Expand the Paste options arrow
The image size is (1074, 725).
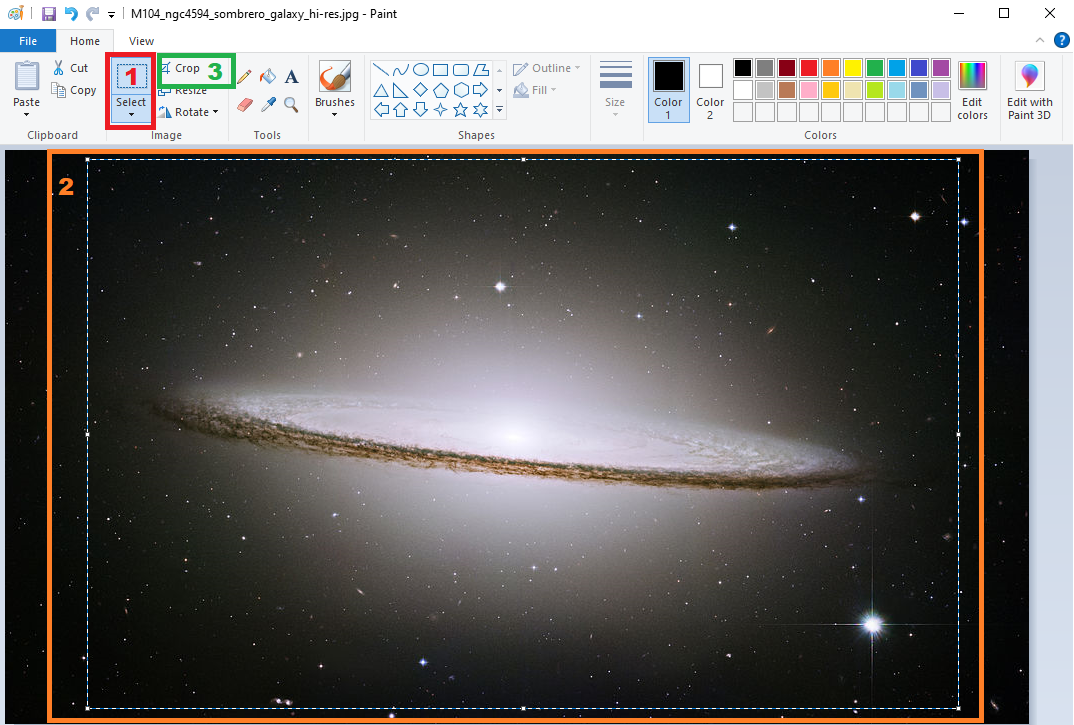tap(26, 114)
